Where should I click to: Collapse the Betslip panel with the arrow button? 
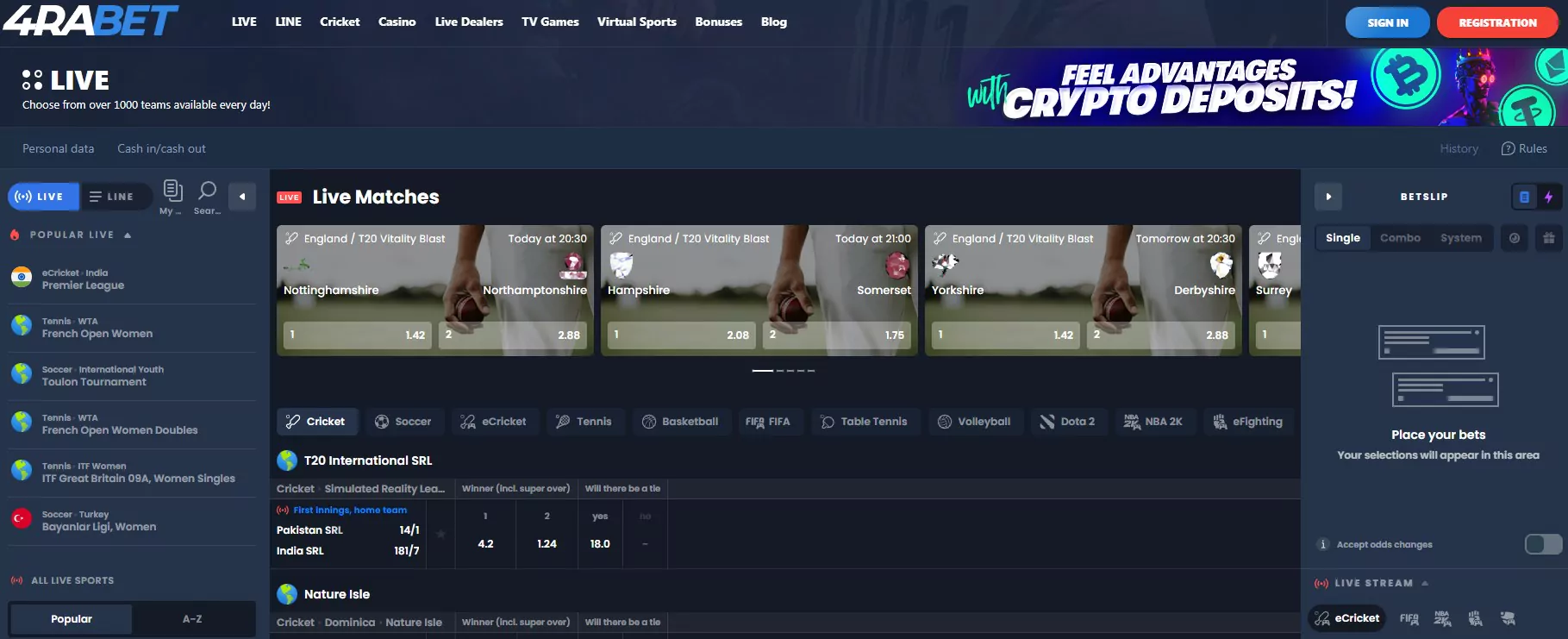point(1328,197)
